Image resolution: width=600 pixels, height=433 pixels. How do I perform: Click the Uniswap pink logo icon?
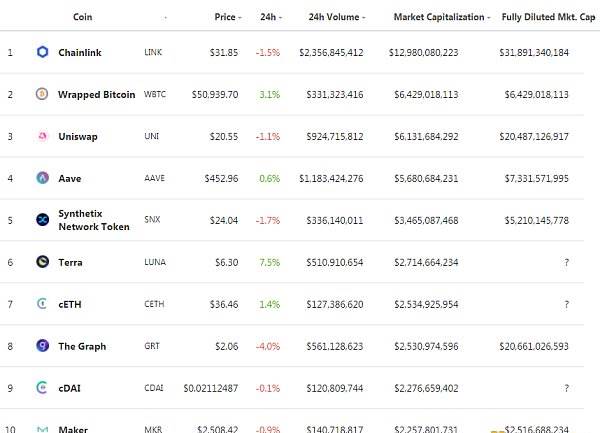[42, 136]
